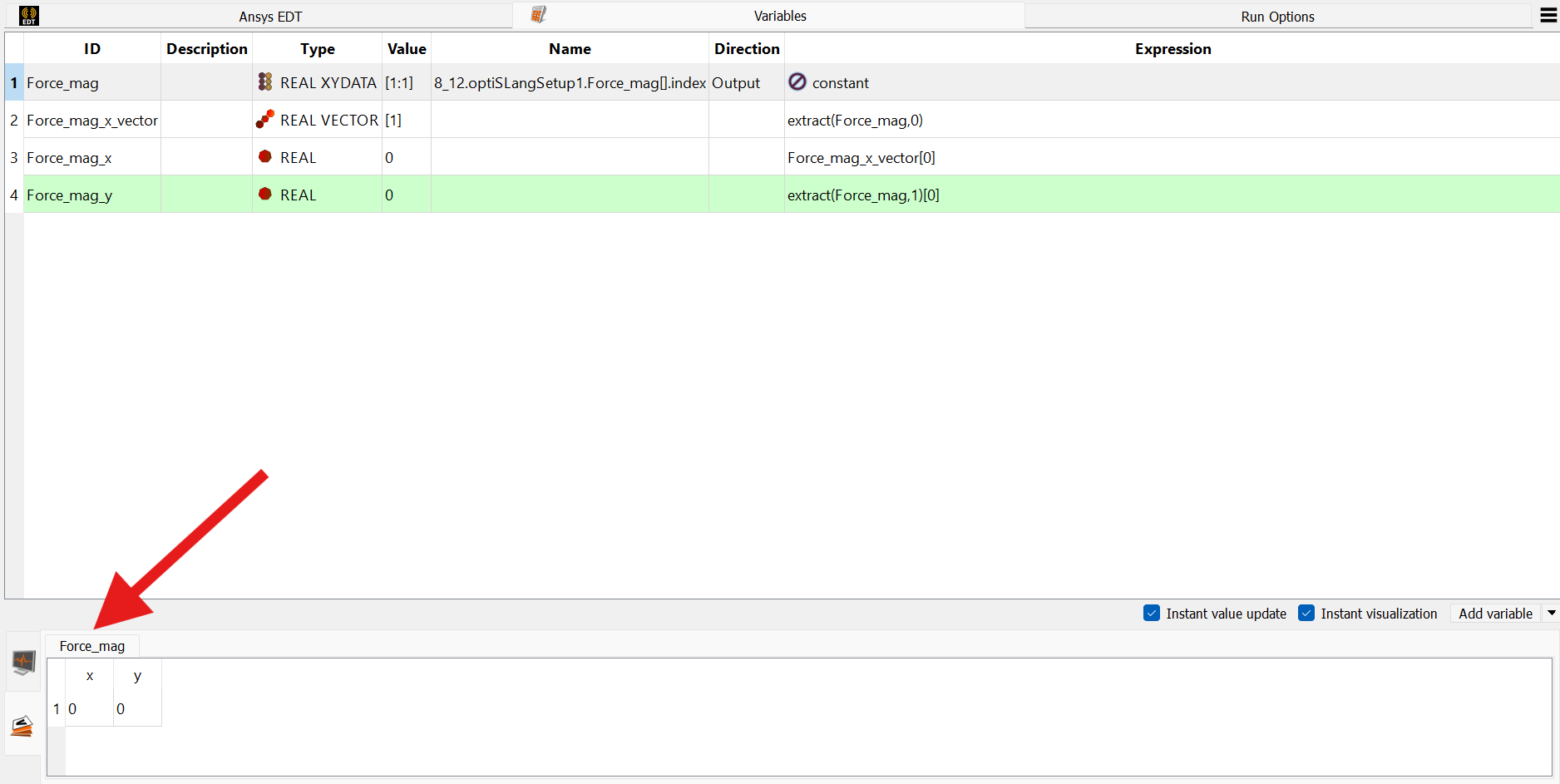Click the Value cell of Force_mag_y

pyautogui.click(x=407, y=195)
